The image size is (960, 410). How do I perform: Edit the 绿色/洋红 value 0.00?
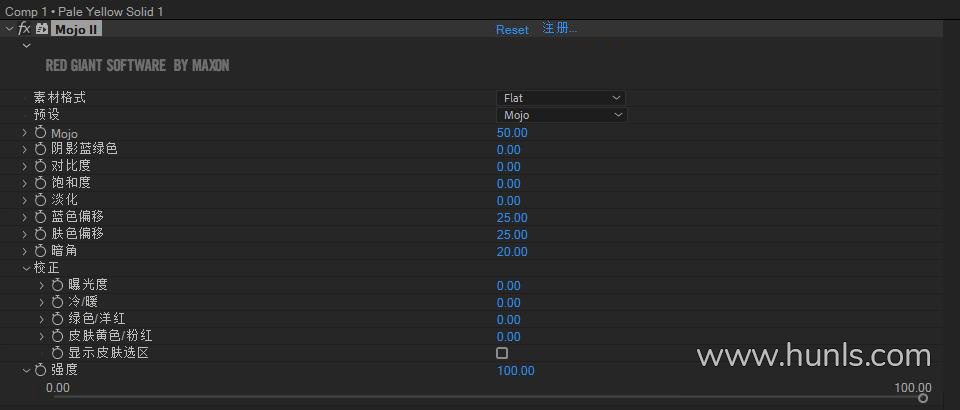click(x=508, y=320)
